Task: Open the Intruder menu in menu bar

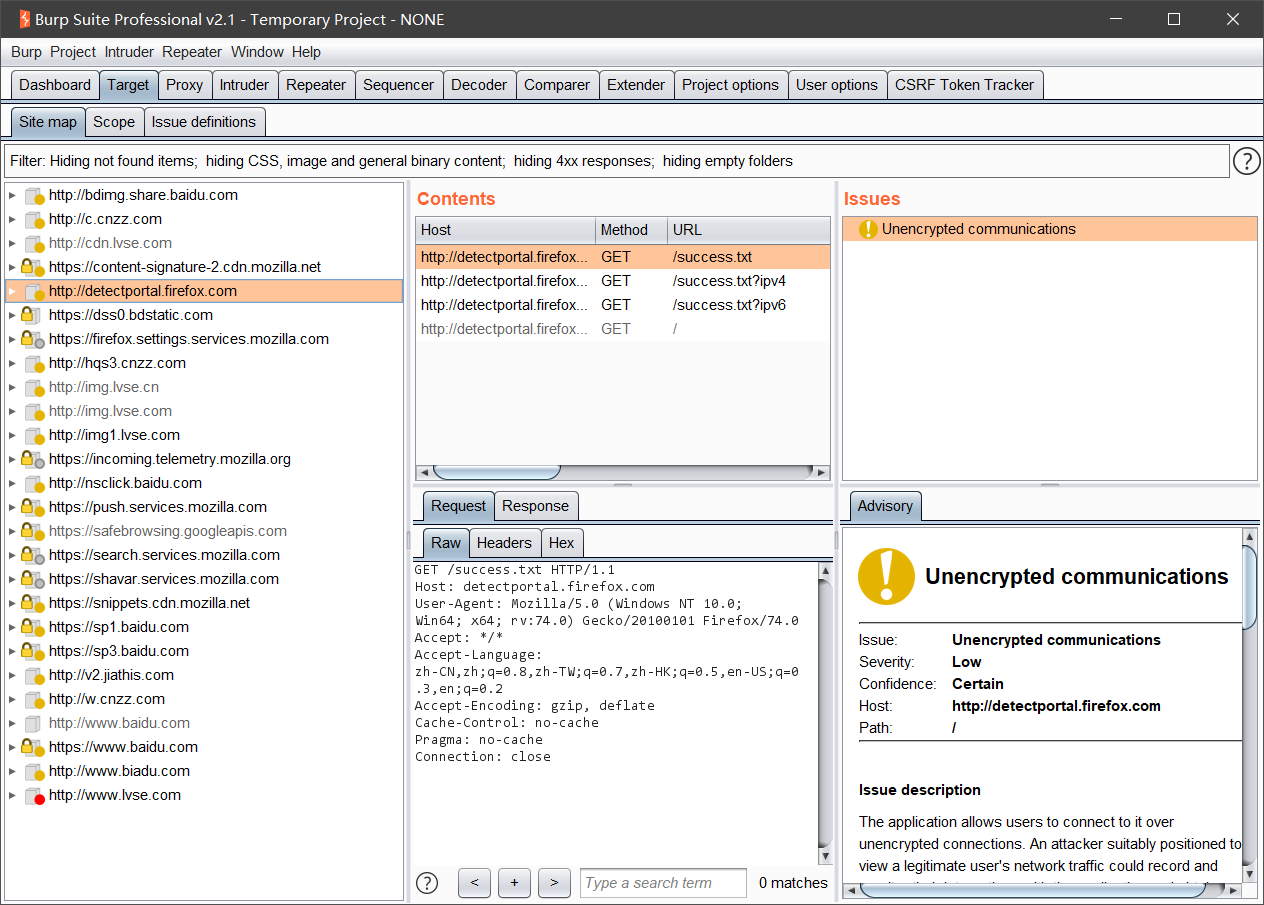Action: (129, 52)
